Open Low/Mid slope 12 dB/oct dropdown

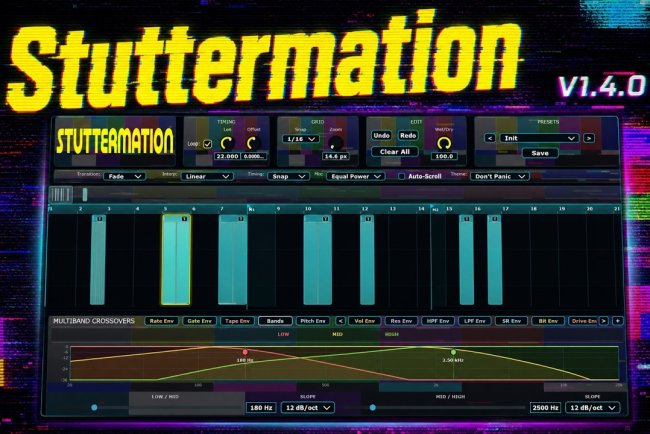[x=308, y=408]
